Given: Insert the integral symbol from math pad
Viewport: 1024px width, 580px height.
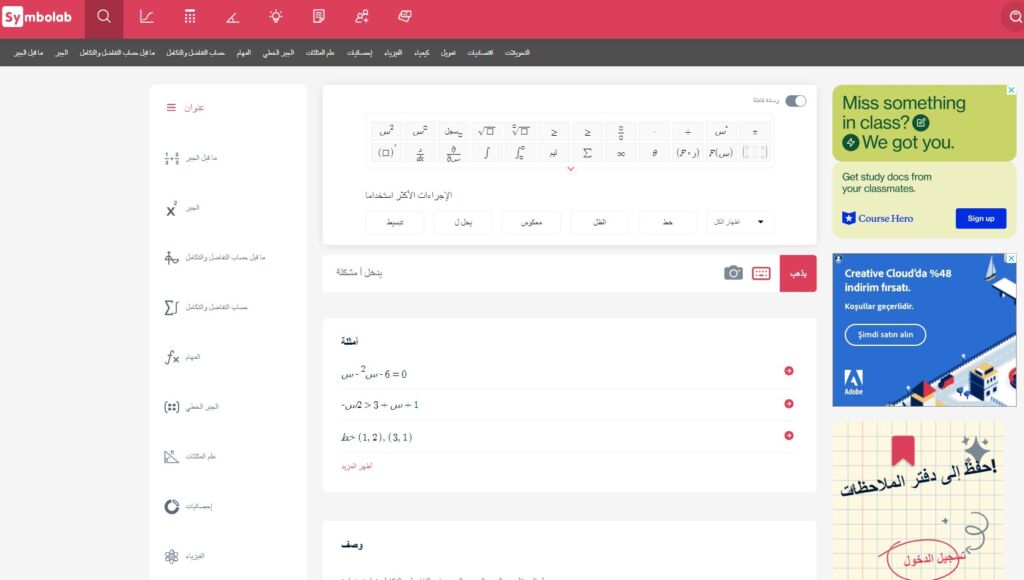Looking at the screenshot, I should [486, 153].
